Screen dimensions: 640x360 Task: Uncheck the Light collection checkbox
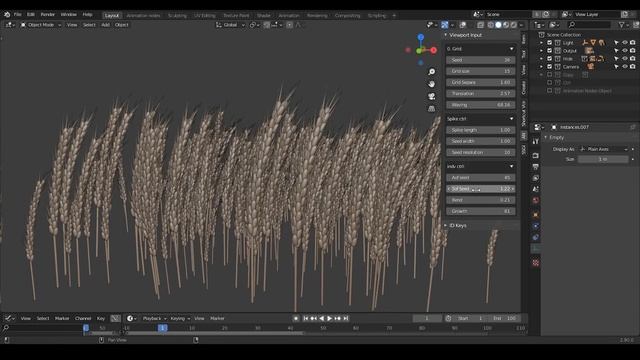tap(549, 42)
